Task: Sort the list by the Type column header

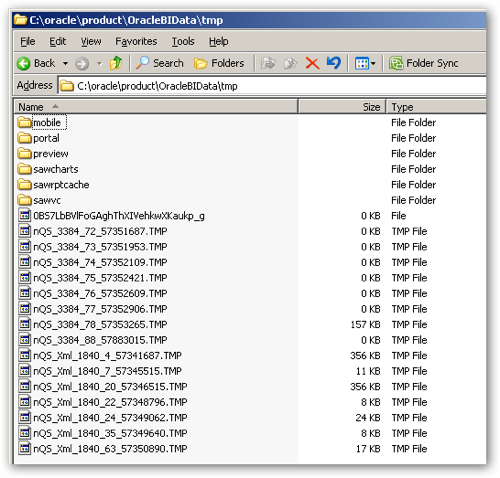Action: click(436, 107)
